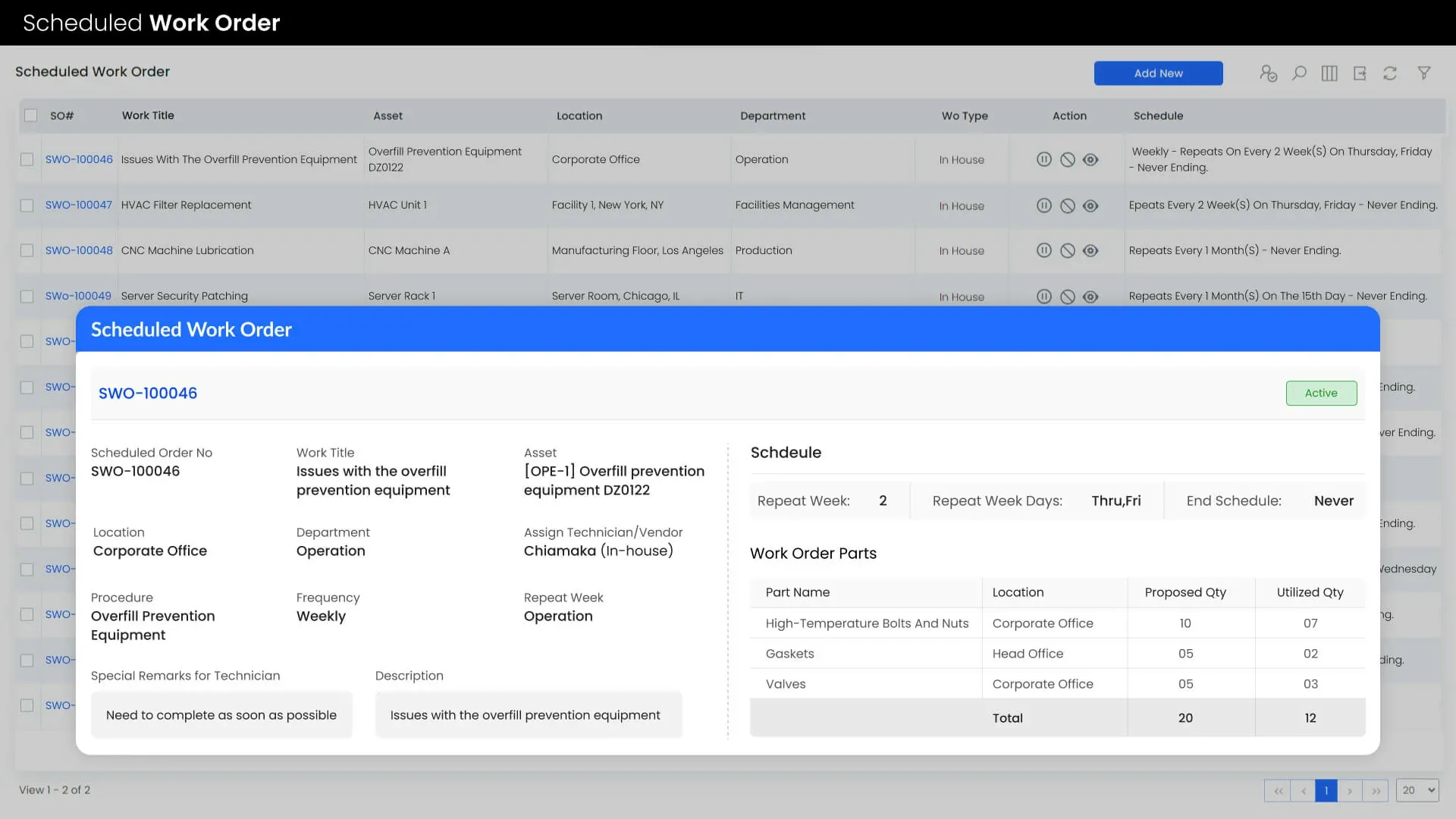Tick the select-all checkbox in header
This screenshot has height=819, width=1456.
30,115
